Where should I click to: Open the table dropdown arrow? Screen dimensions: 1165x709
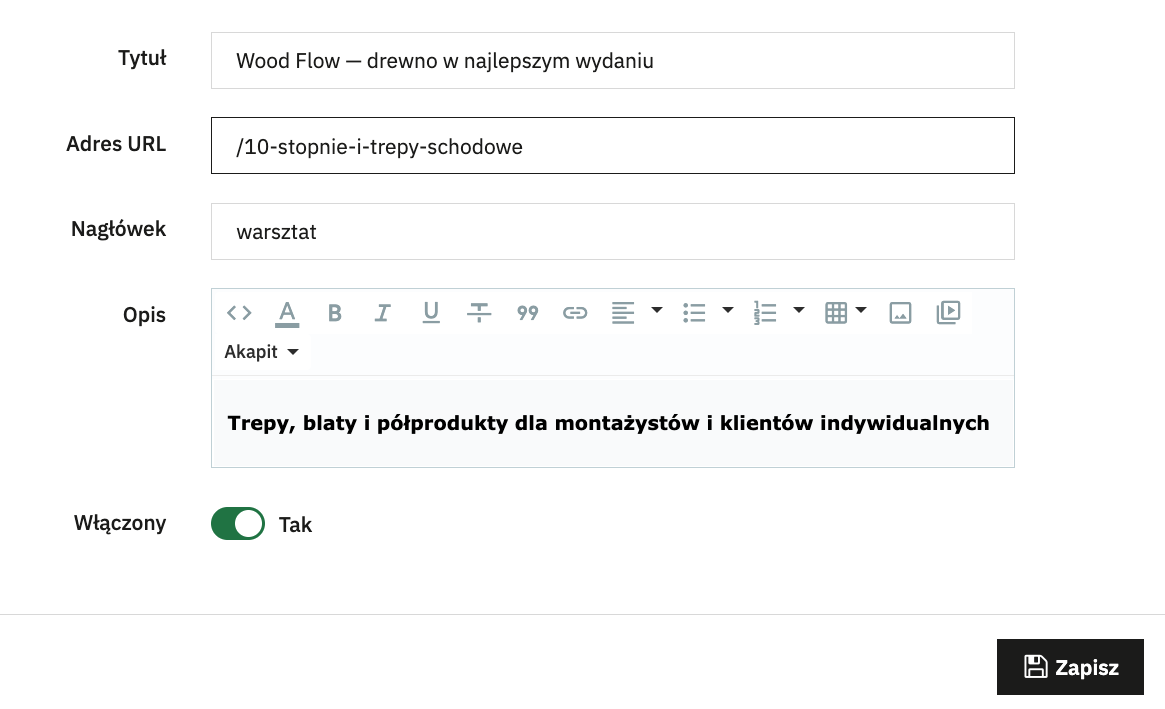(861, 310)
